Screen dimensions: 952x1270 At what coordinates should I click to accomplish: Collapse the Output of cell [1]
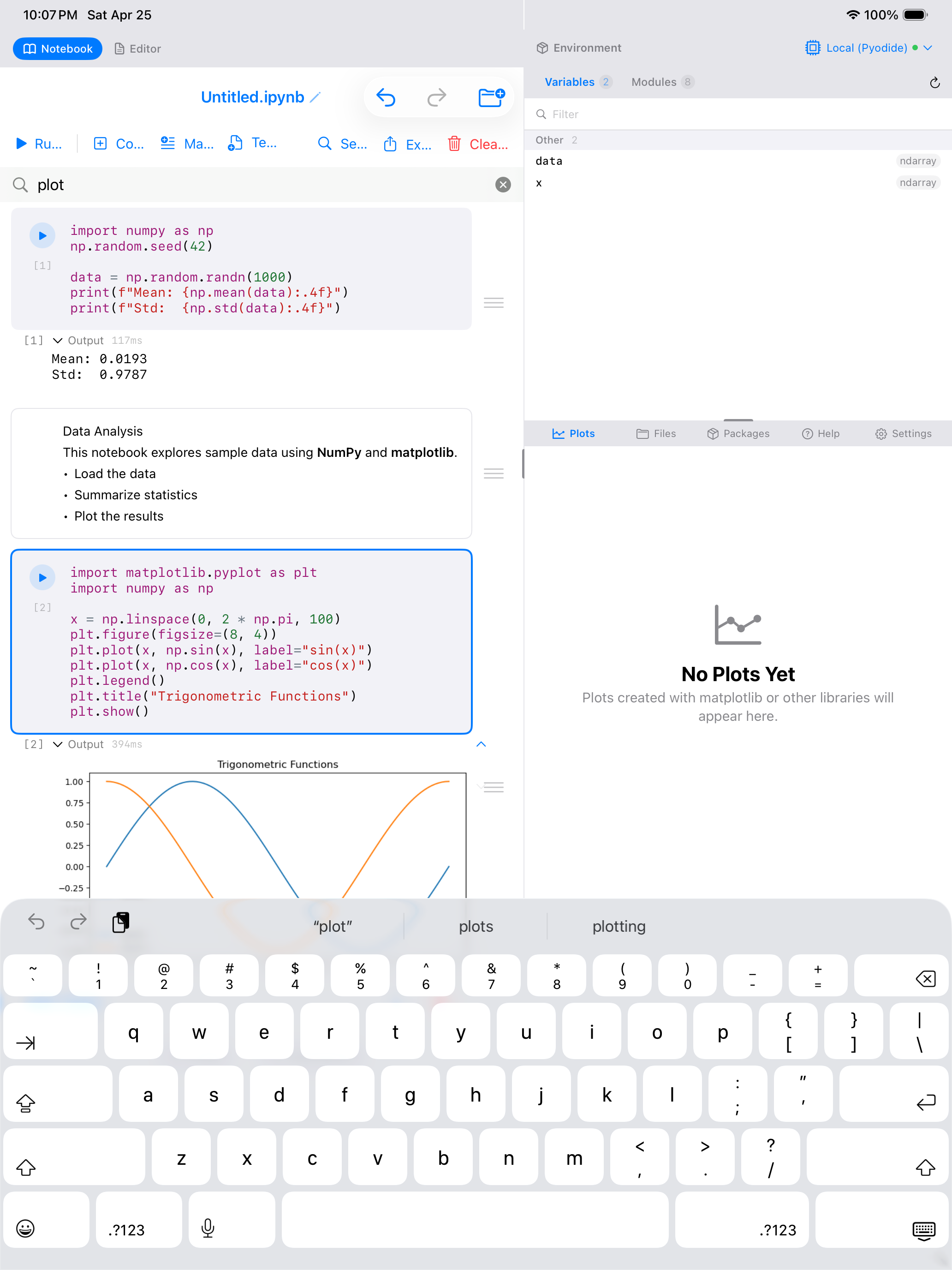click(57, 341)
